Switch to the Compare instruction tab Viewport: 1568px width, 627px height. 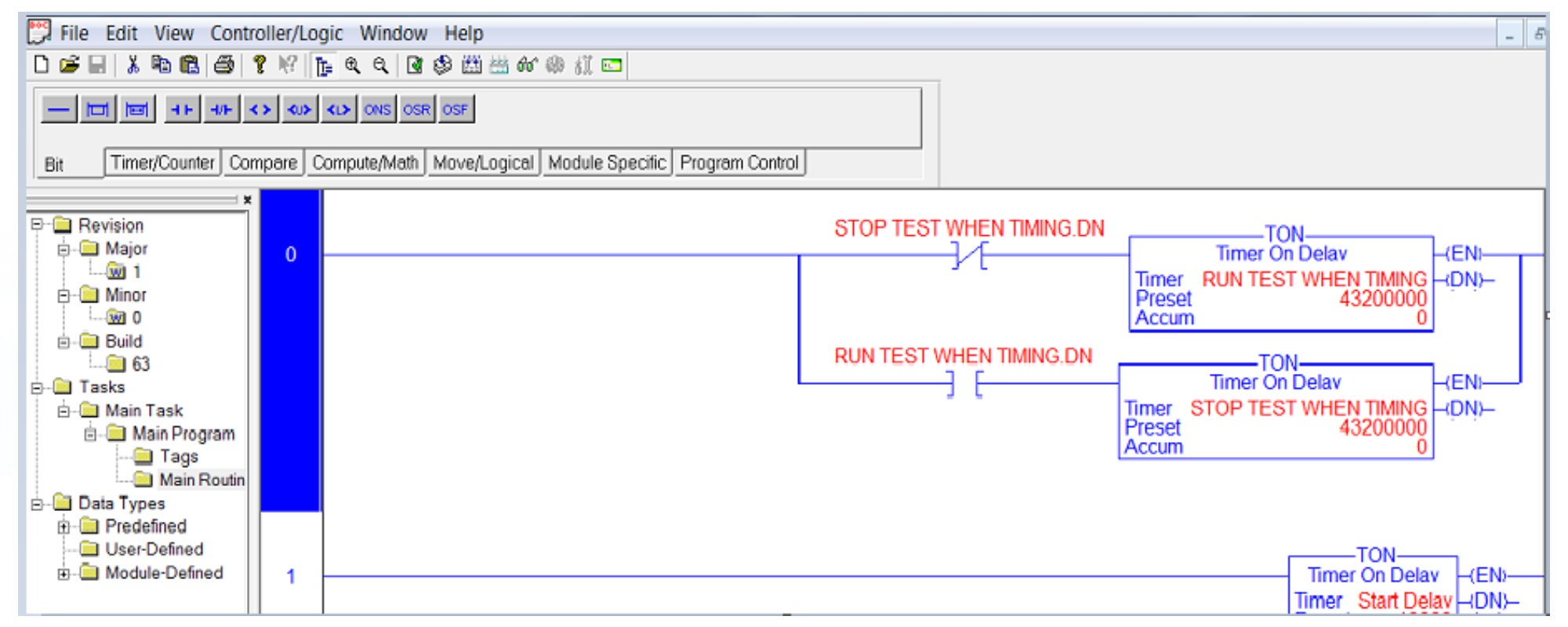[263, 163]
